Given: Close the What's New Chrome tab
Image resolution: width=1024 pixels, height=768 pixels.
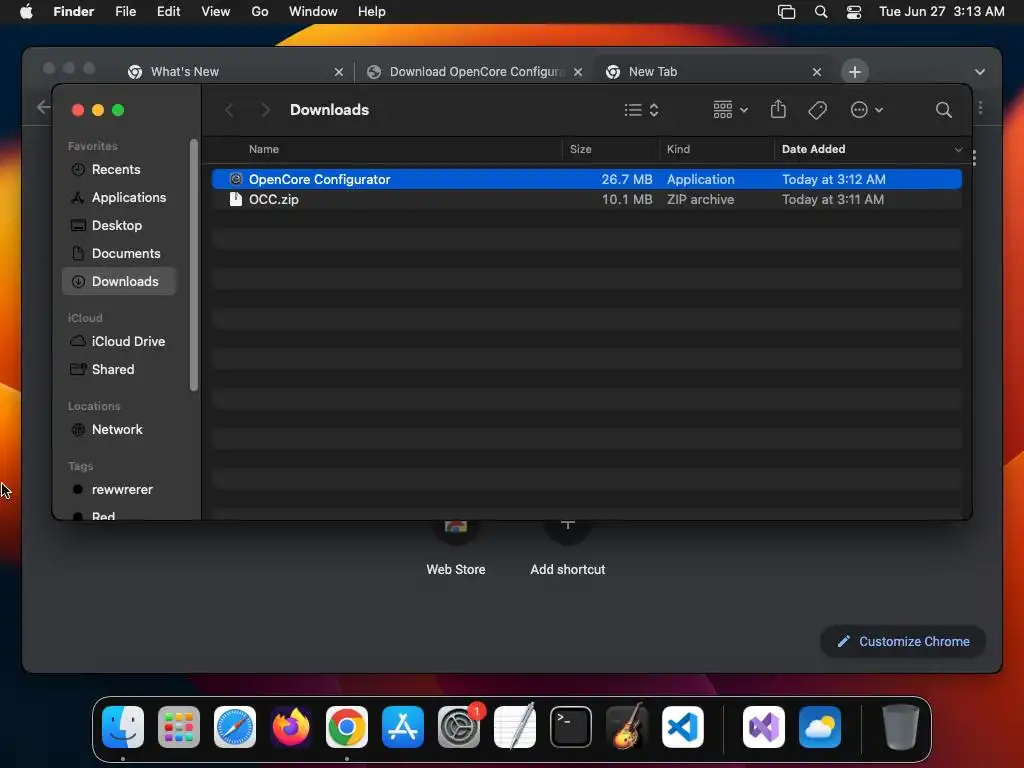Looking at the screenshot, I should (338, 72).
